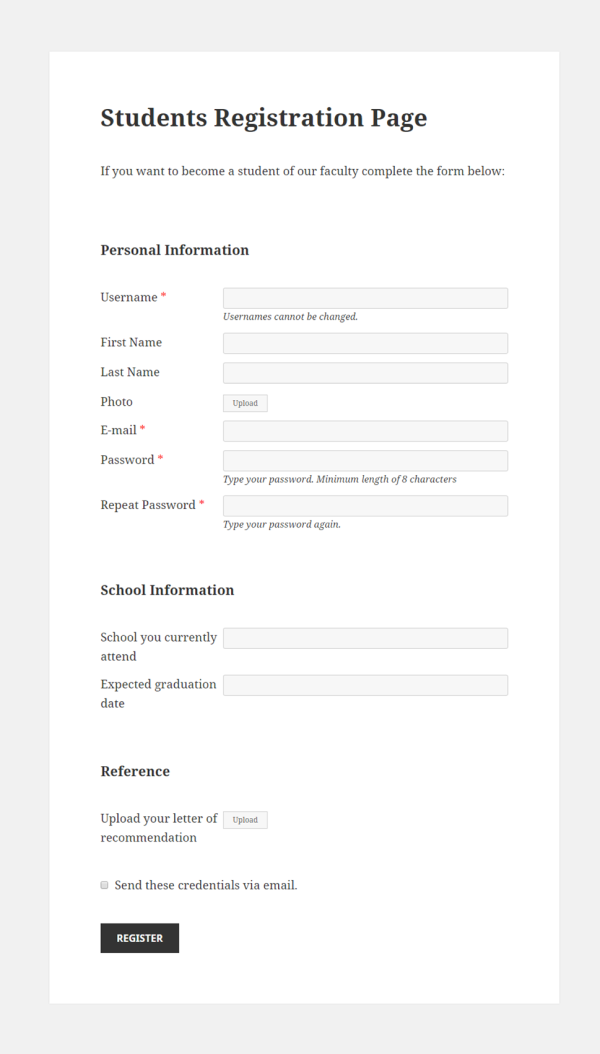Screen dimensions: 600x1054
Task: Click the Personal Information heading
Action: tap(175, 250)
